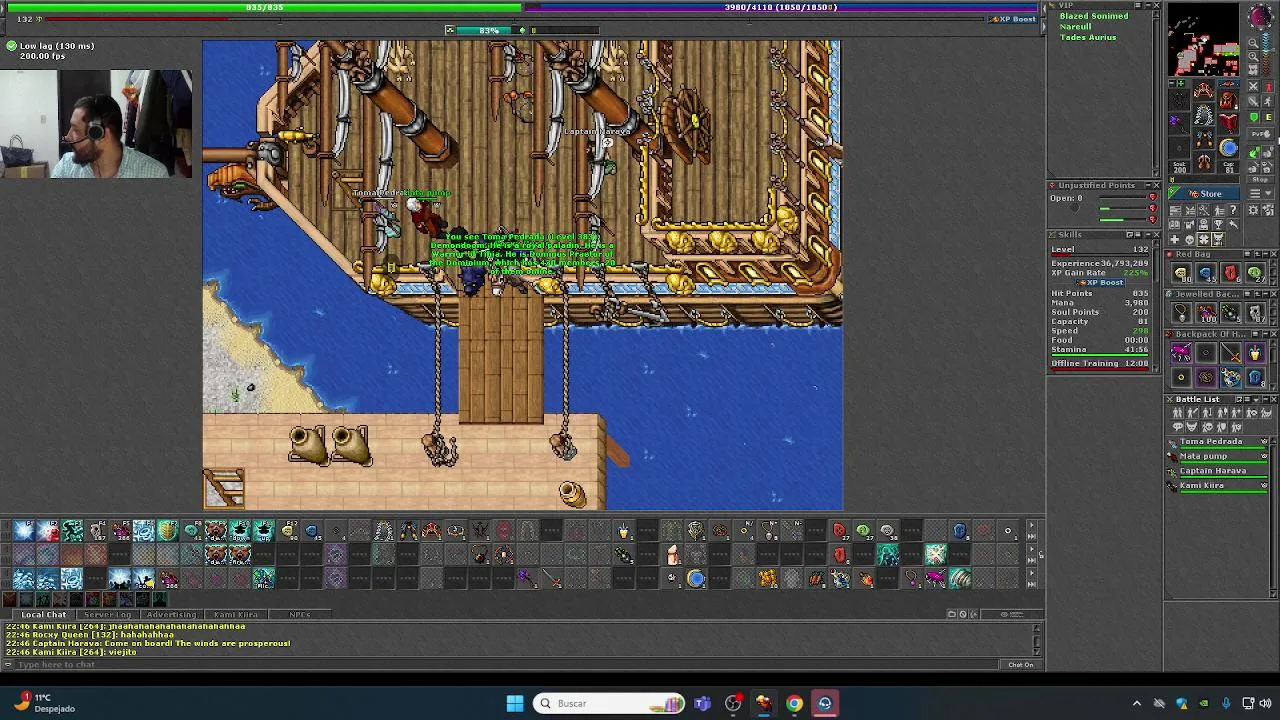The height and width of the screenshot is (720, 1280).
Task: Select the red standing figure stand mode
Action: pos(1269,86)
